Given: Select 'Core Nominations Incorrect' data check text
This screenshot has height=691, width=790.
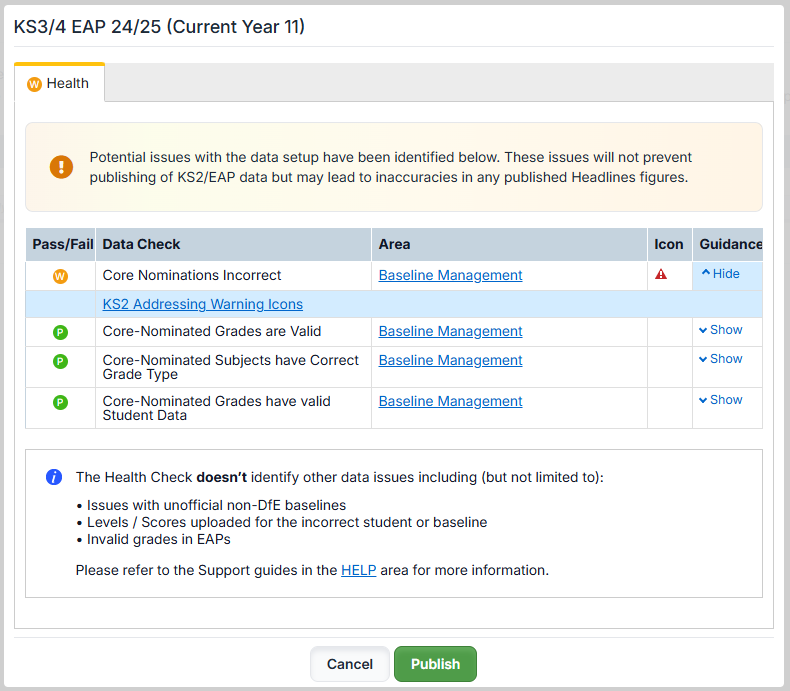Looking at the screenshot, I should pos(192,275).
